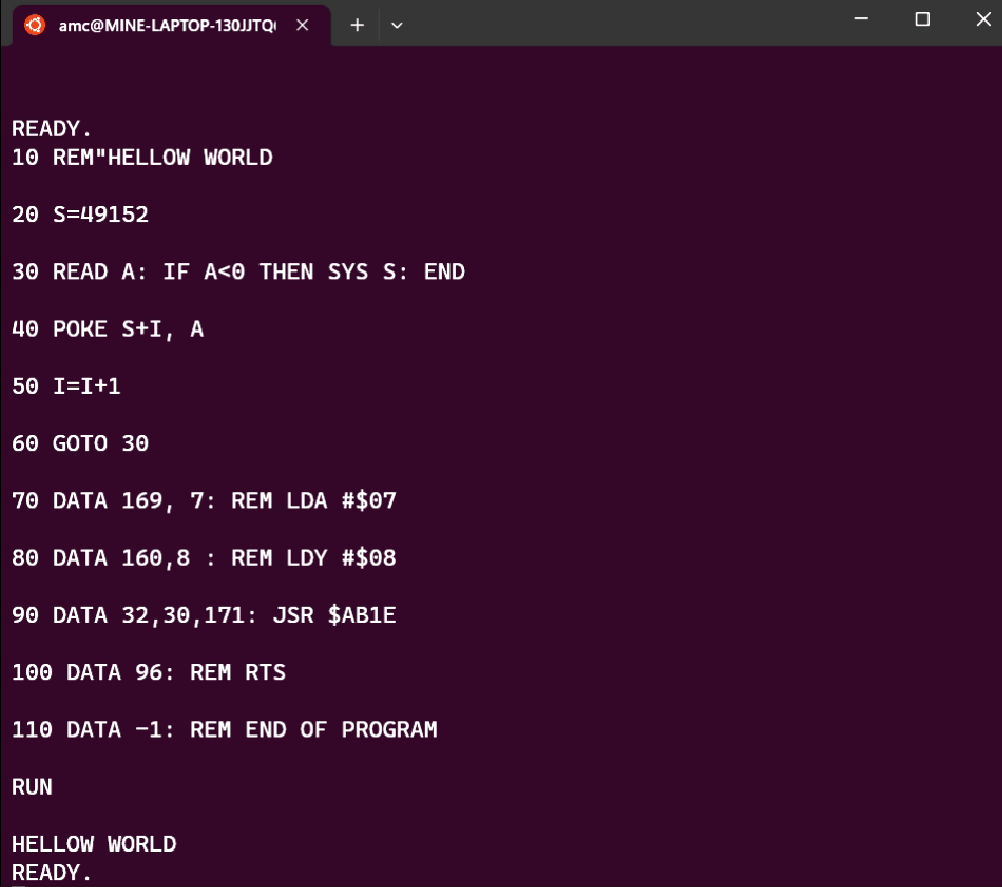Viewport: 1002px width, 887px height.
Task: Click the Ubuntu icon in the terminal tab
Action: coord(34,25)
